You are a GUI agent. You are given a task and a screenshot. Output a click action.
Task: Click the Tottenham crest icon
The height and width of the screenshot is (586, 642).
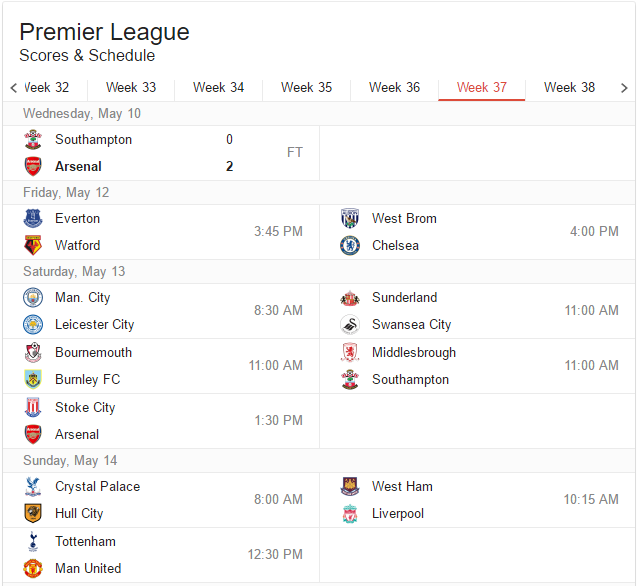tap(33, 542)
